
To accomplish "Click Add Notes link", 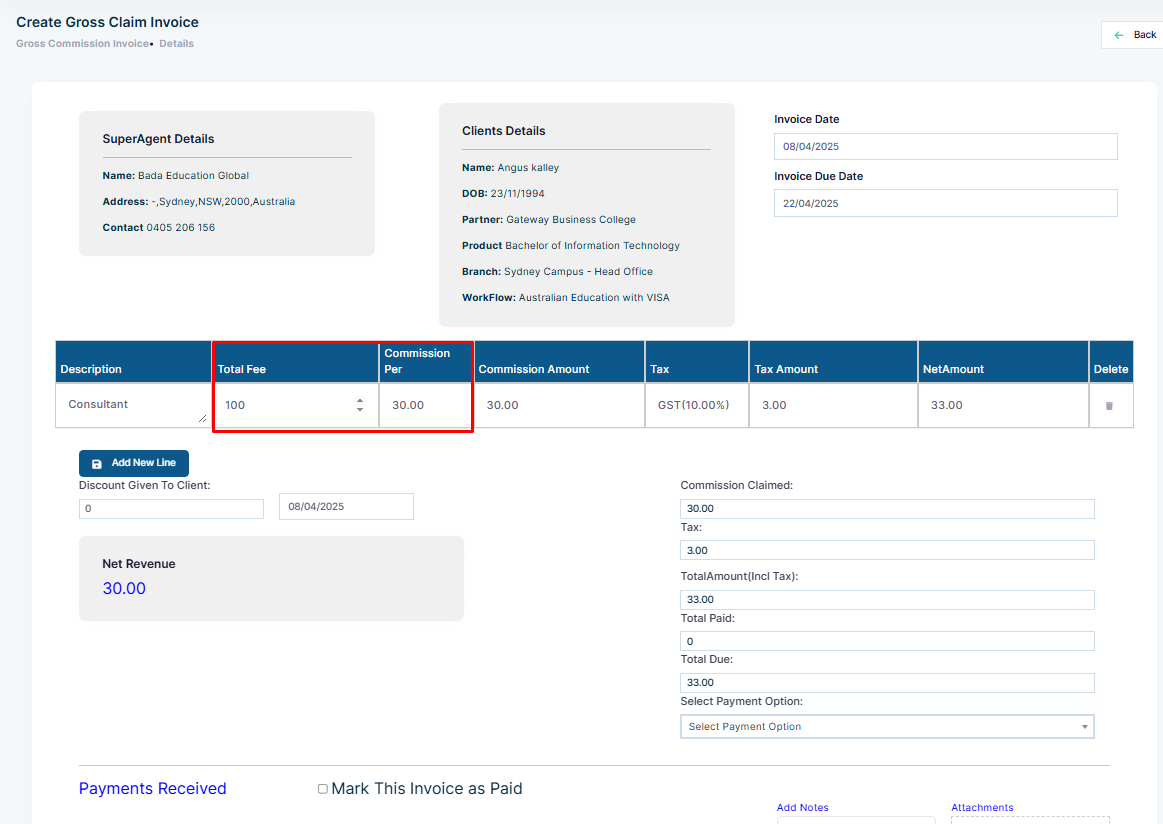I will 803,807.
